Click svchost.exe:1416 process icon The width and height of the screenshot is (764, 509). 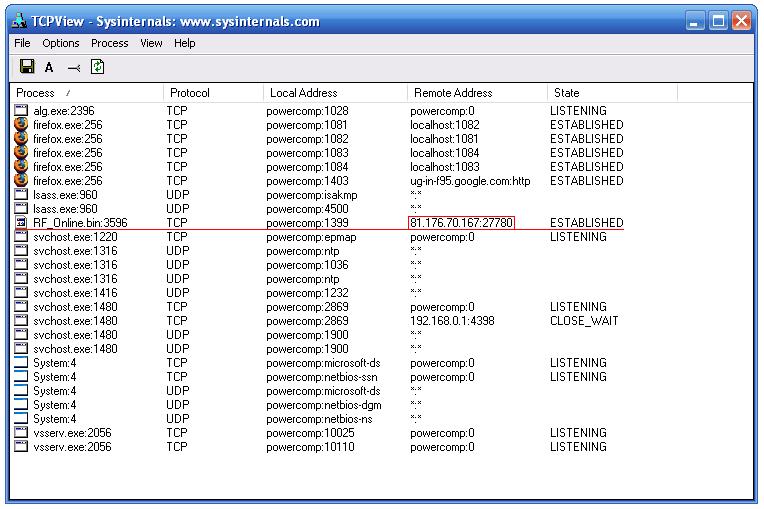tap(21, 293)
